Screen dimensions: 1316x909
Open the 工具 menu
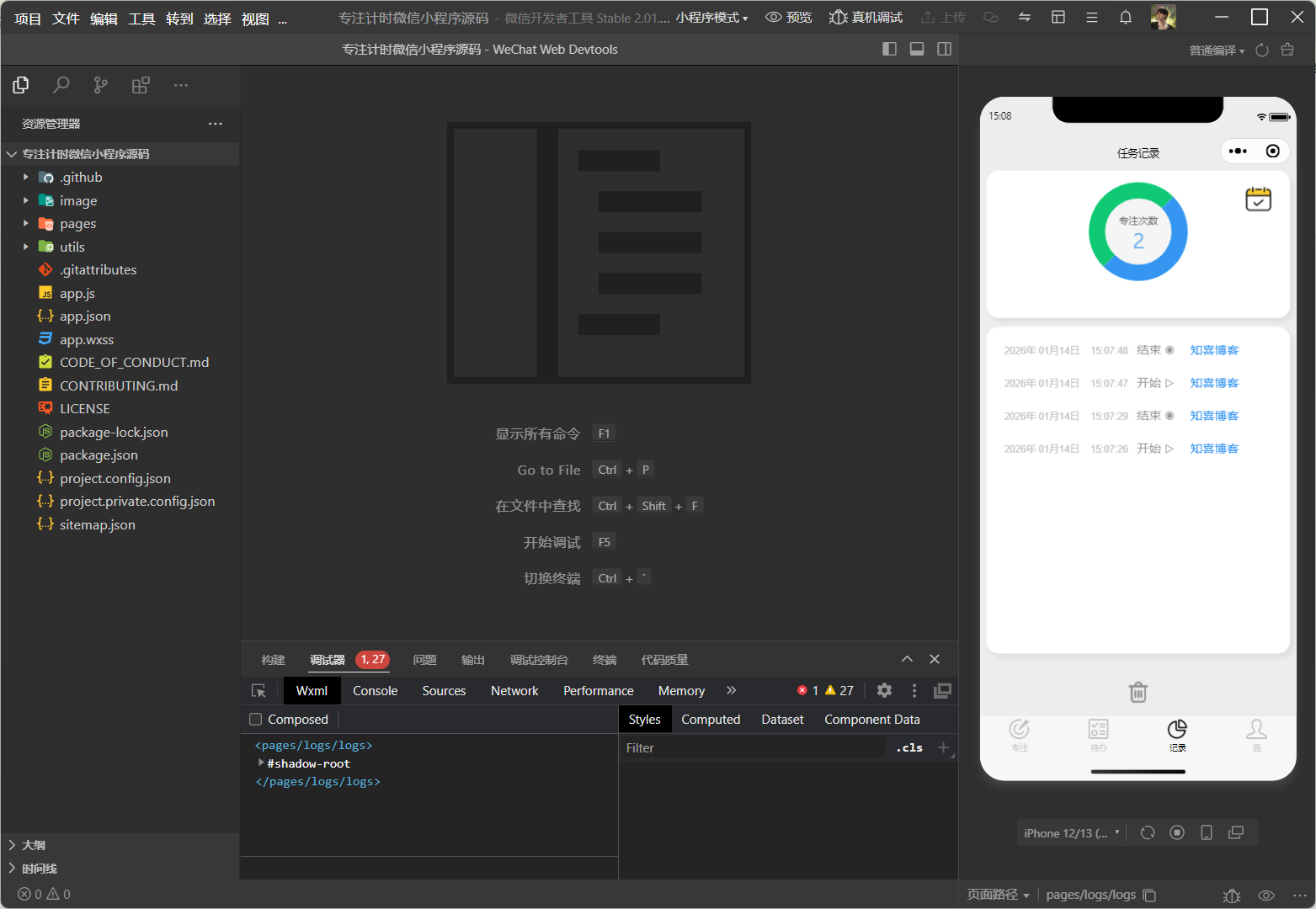[x=141, y=19]
